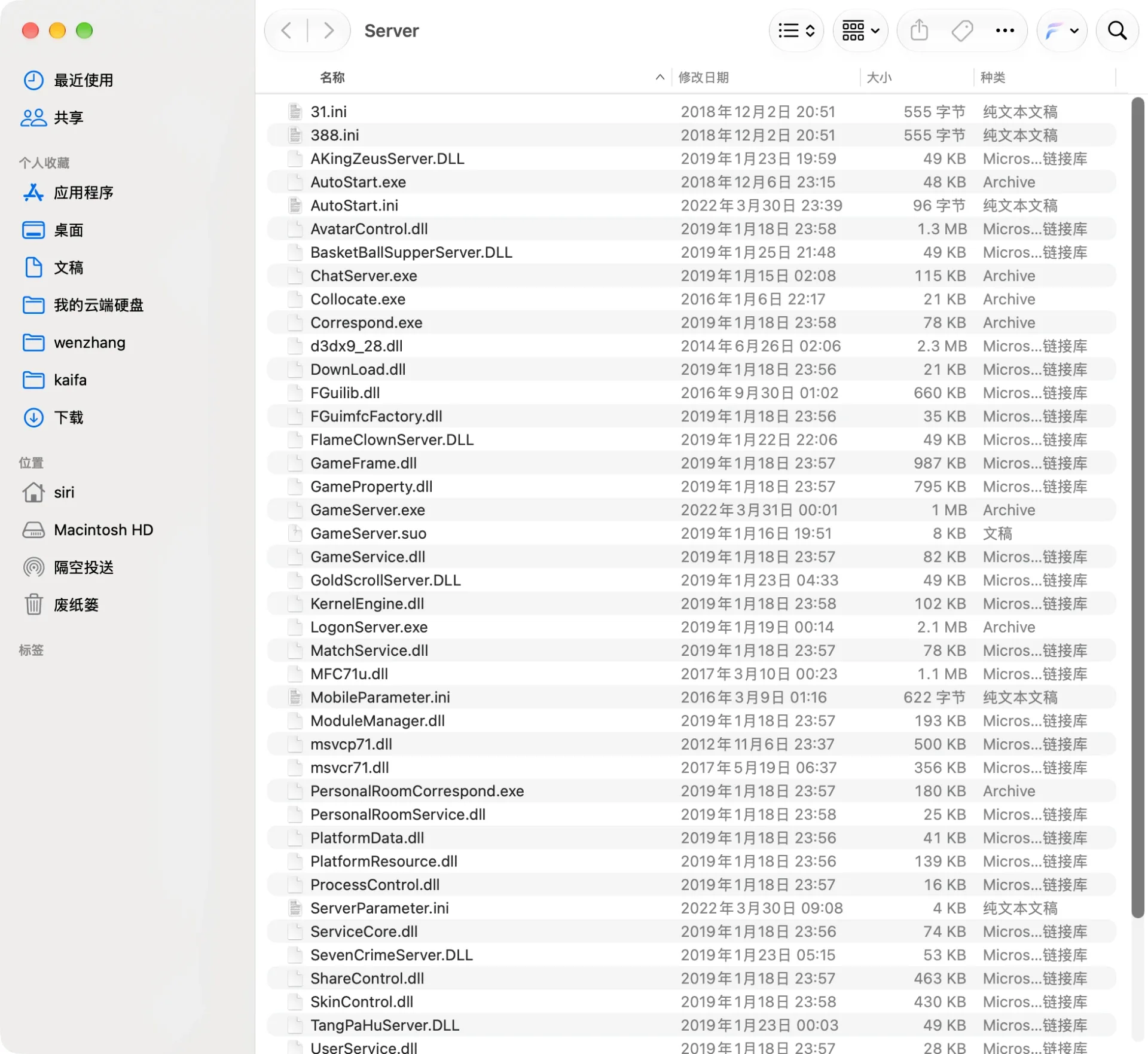
Task: Select file ServerParameter.ini
Action: [x=691, y=908]
